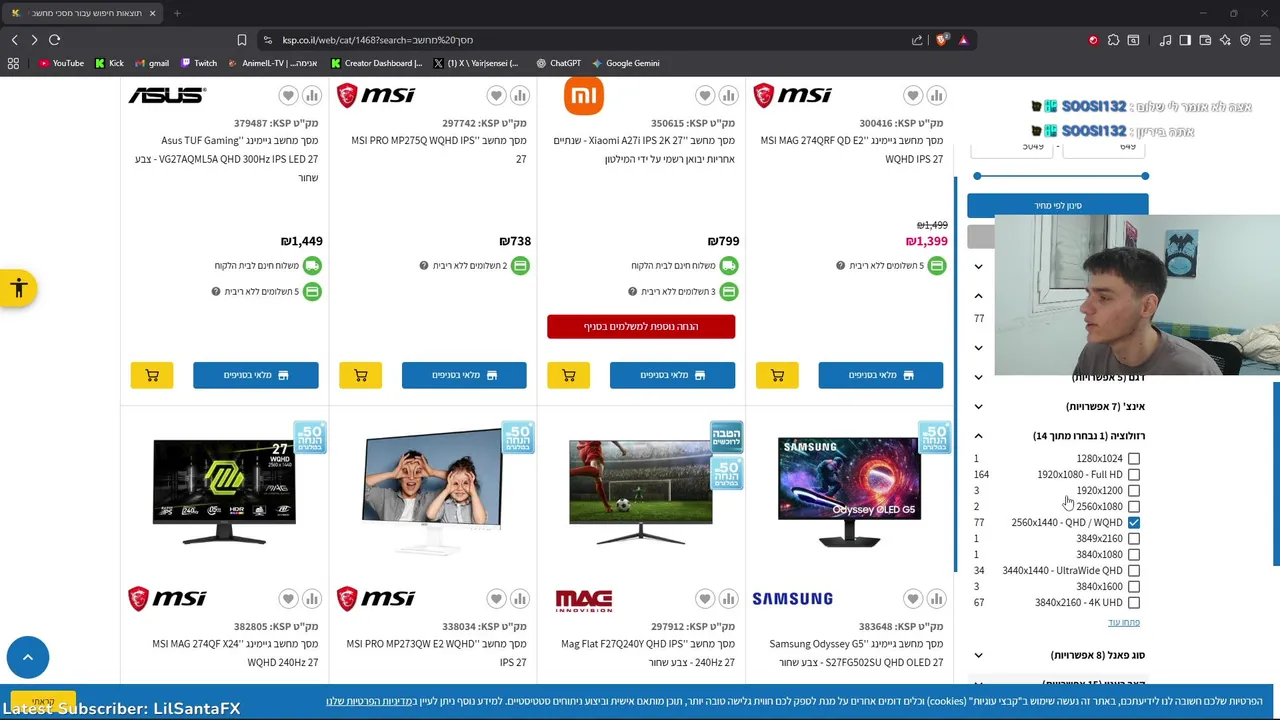Check the 3840x2160 4K UHD box
The width and height of the screenshot is (1280, 720).
coord(1134,603)
